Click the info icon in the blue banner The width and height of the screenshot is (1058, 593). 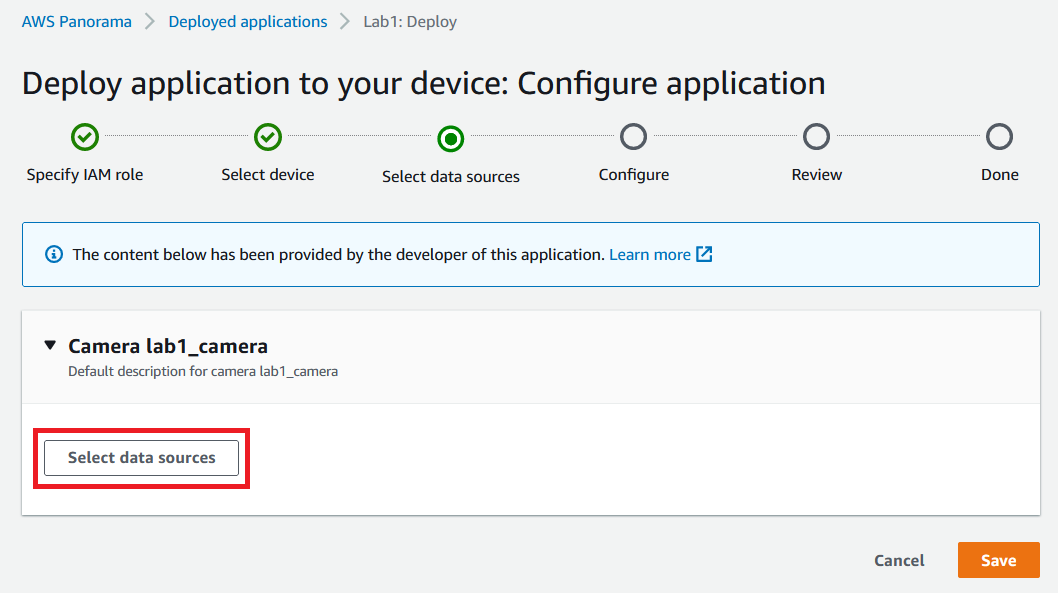click(x=54, y=254)
